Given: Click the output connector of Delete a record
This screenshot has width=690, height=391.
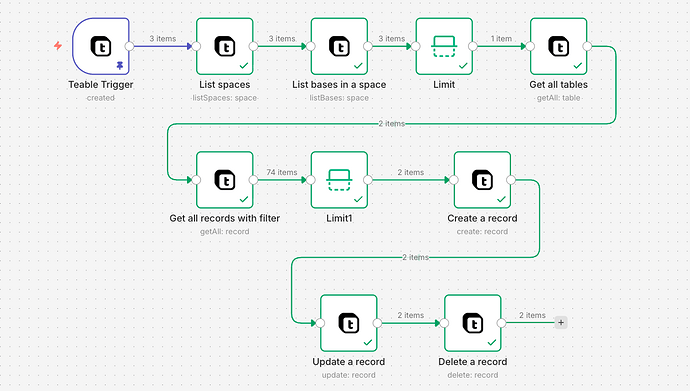Looking at the screenshot, I should click(501, 323).
